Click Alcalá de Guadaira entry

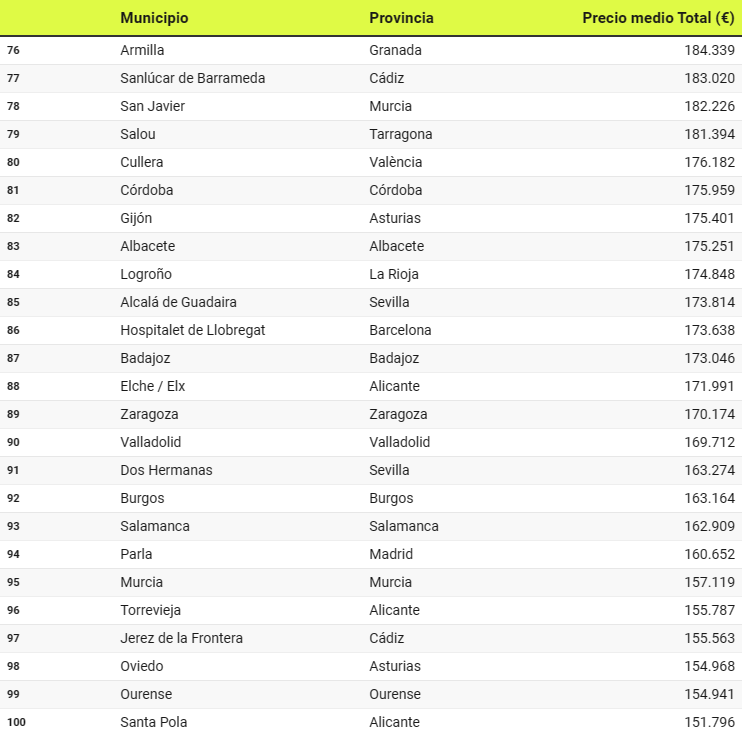click(178, 302)
